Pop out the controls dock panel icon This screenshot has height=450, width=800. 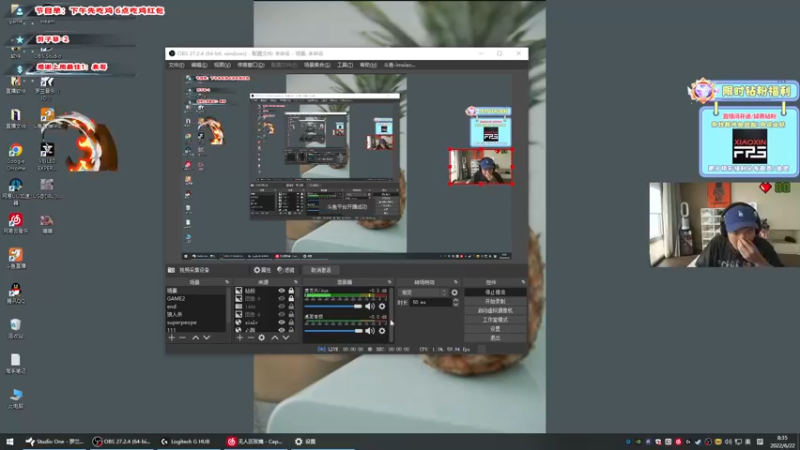(x=523, y=282)
